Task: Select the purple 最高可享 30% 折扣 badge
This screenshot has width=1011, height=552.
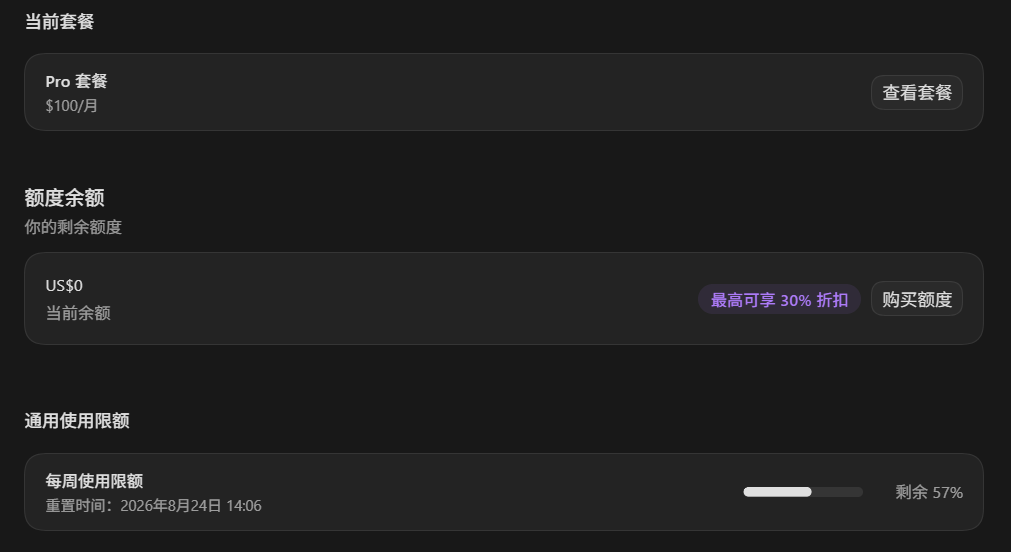Action: (x=779, y=300)
